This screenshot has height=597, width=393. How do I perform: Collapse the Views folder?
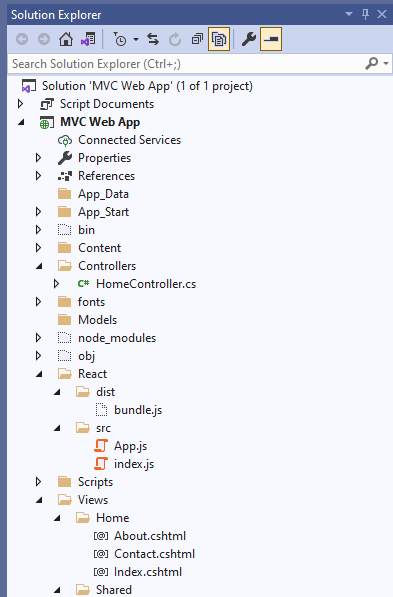point(39,500)
